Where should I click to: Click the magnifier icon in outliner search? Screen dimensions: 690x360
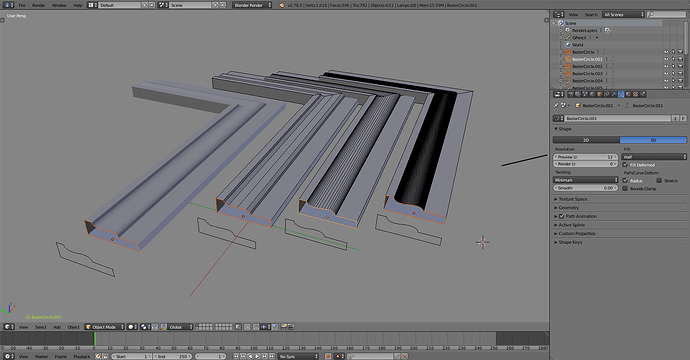[x=651, y=15]
